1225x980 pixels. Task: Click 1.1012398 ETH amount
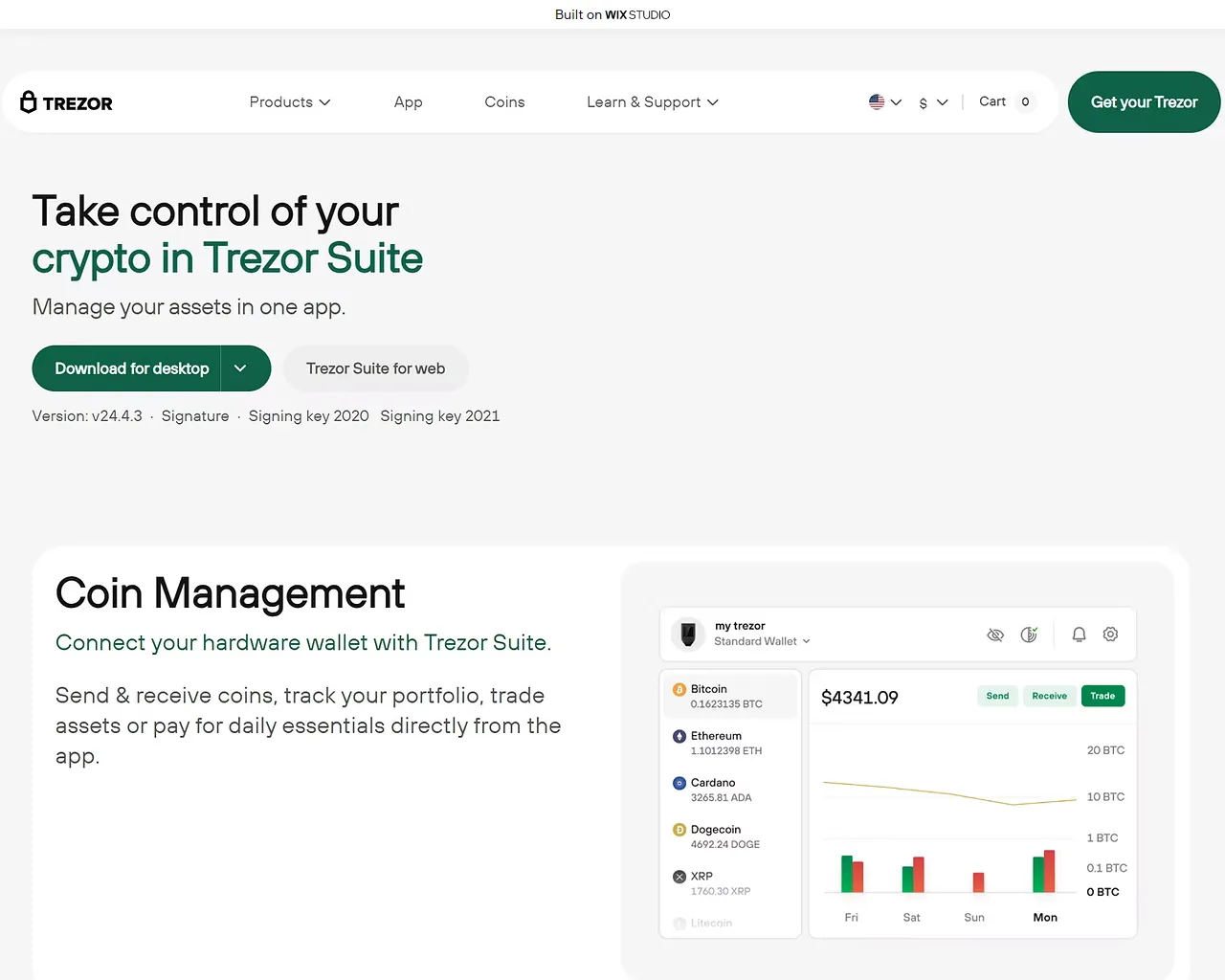click(x=726, y=751)
